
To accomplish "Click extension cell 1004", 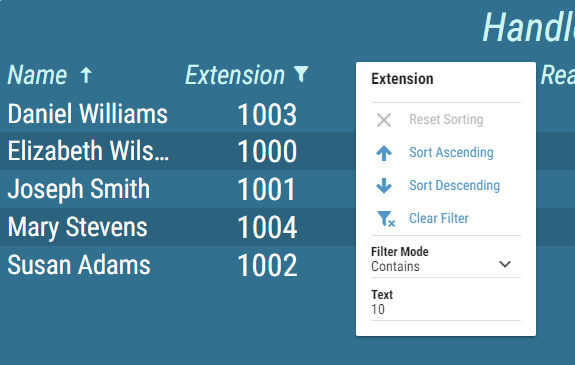I will (x=267, y=227).
